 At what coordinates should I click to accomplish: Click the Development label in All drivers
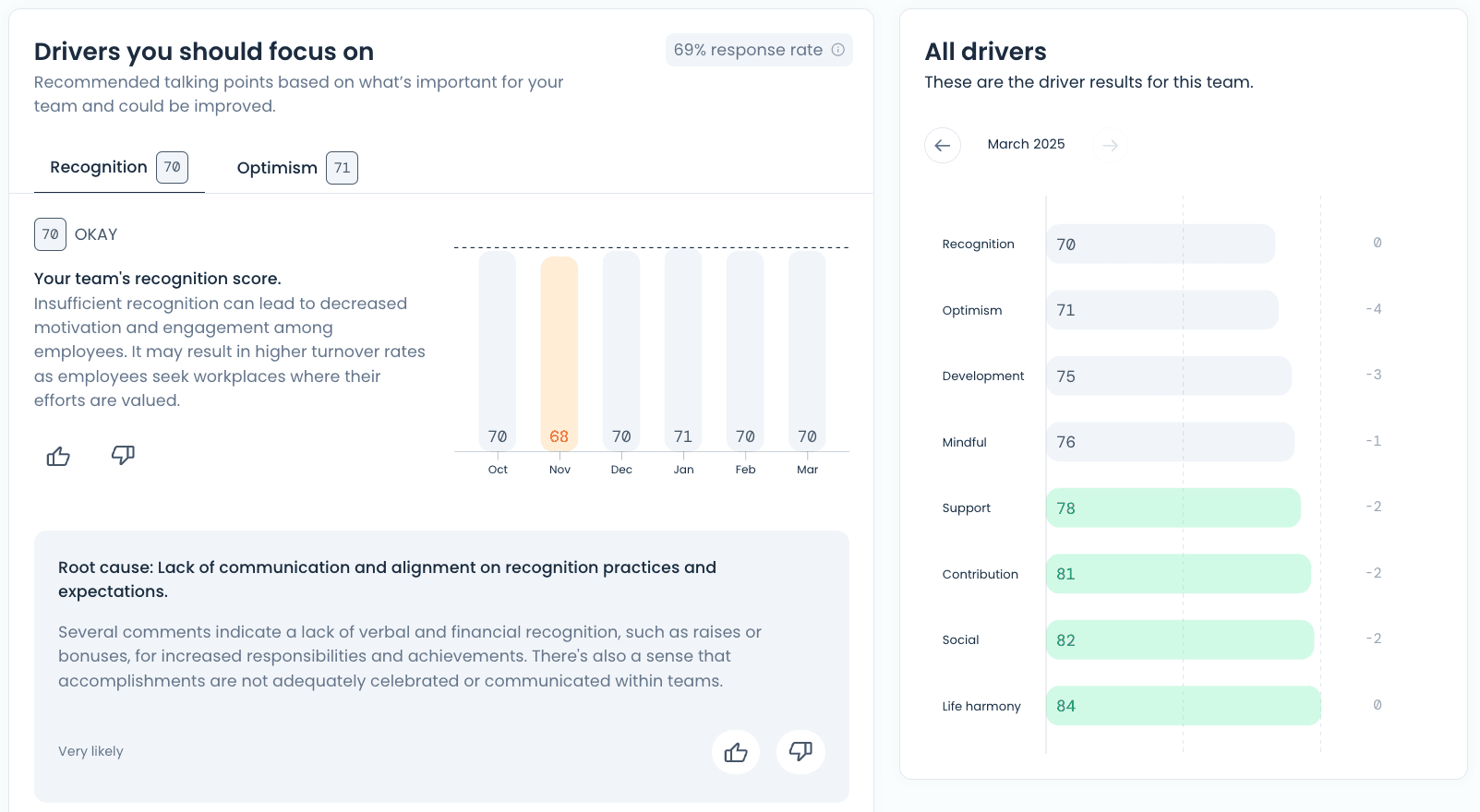coord(983,376)
